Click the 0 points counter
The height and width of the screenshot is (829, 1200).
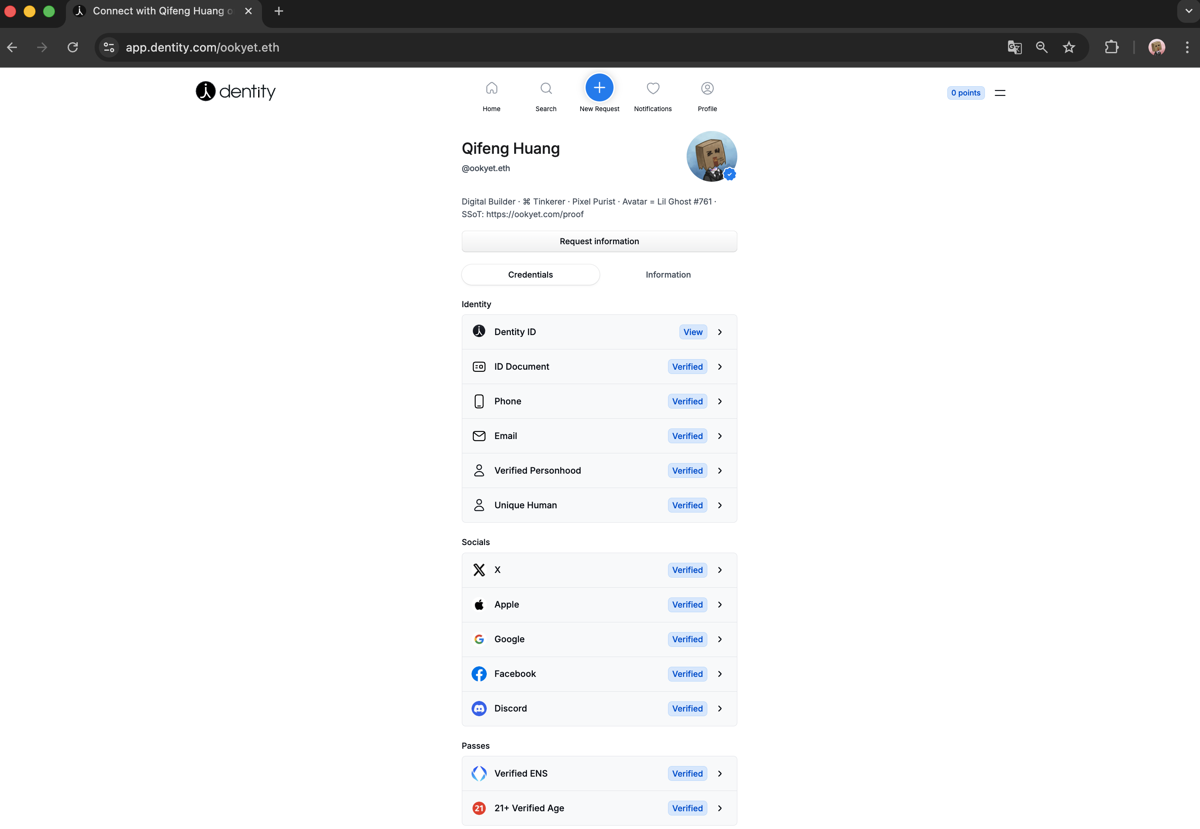[x=965, y=92]
